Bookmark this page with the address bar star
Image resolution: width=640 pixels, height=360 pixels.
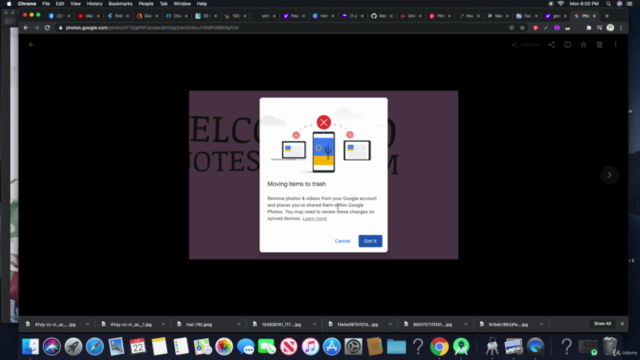pos(522,28)
